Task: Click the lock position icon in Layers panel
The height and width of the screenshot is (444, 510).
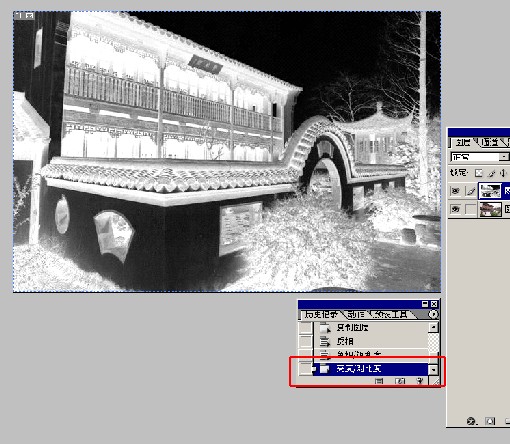Action: 503,173
